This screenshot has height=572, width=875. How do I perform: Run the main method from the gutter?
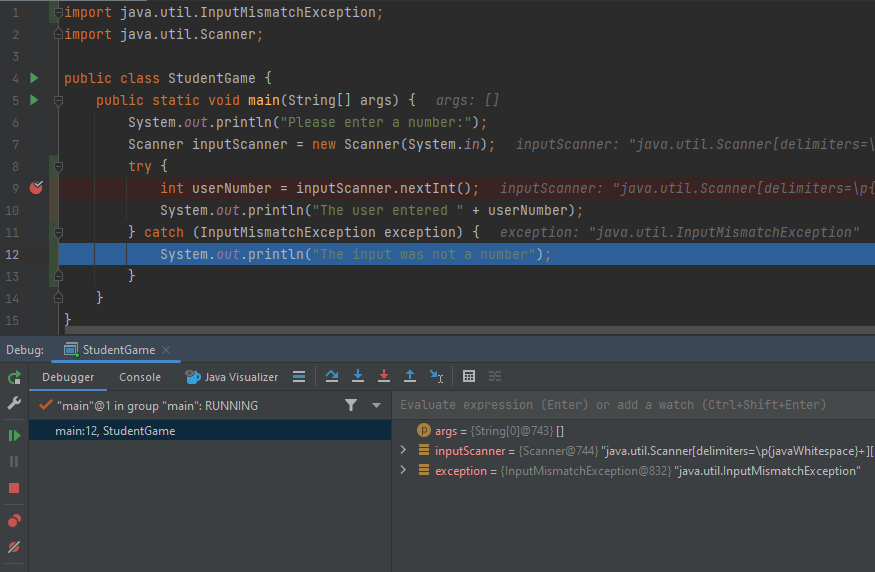34,100
